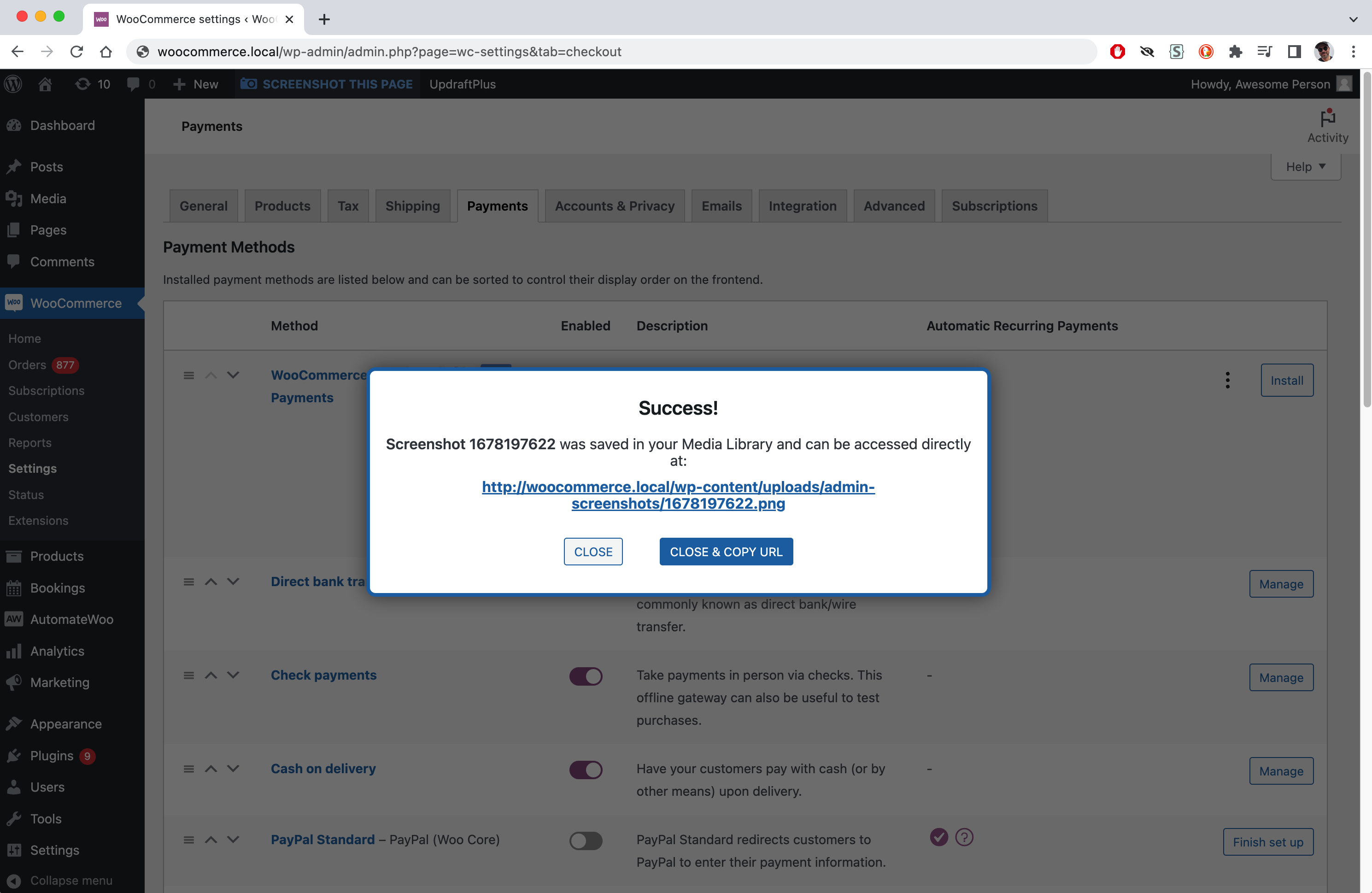Move Cash on delivery up
The height and width of the screenshot is (893, 1372).
pyautogui.click(x=211, y=769)
